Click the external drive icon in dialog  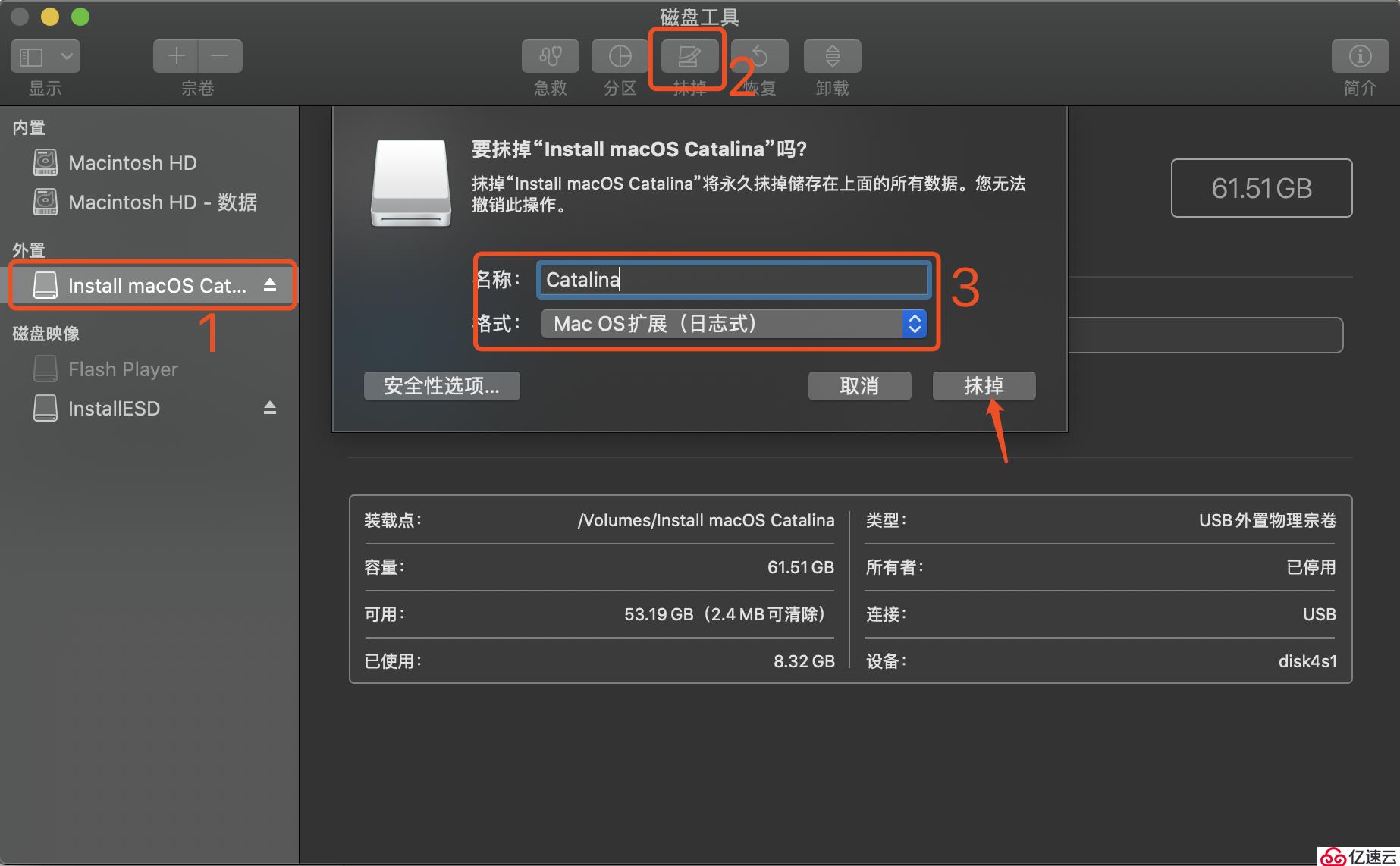[x=410, y=183]
